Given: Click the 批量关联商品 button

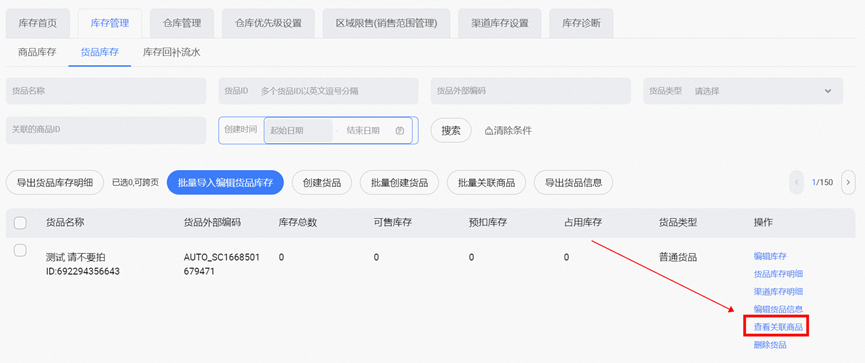Looking at the screenshot, I should click(486, 183).
